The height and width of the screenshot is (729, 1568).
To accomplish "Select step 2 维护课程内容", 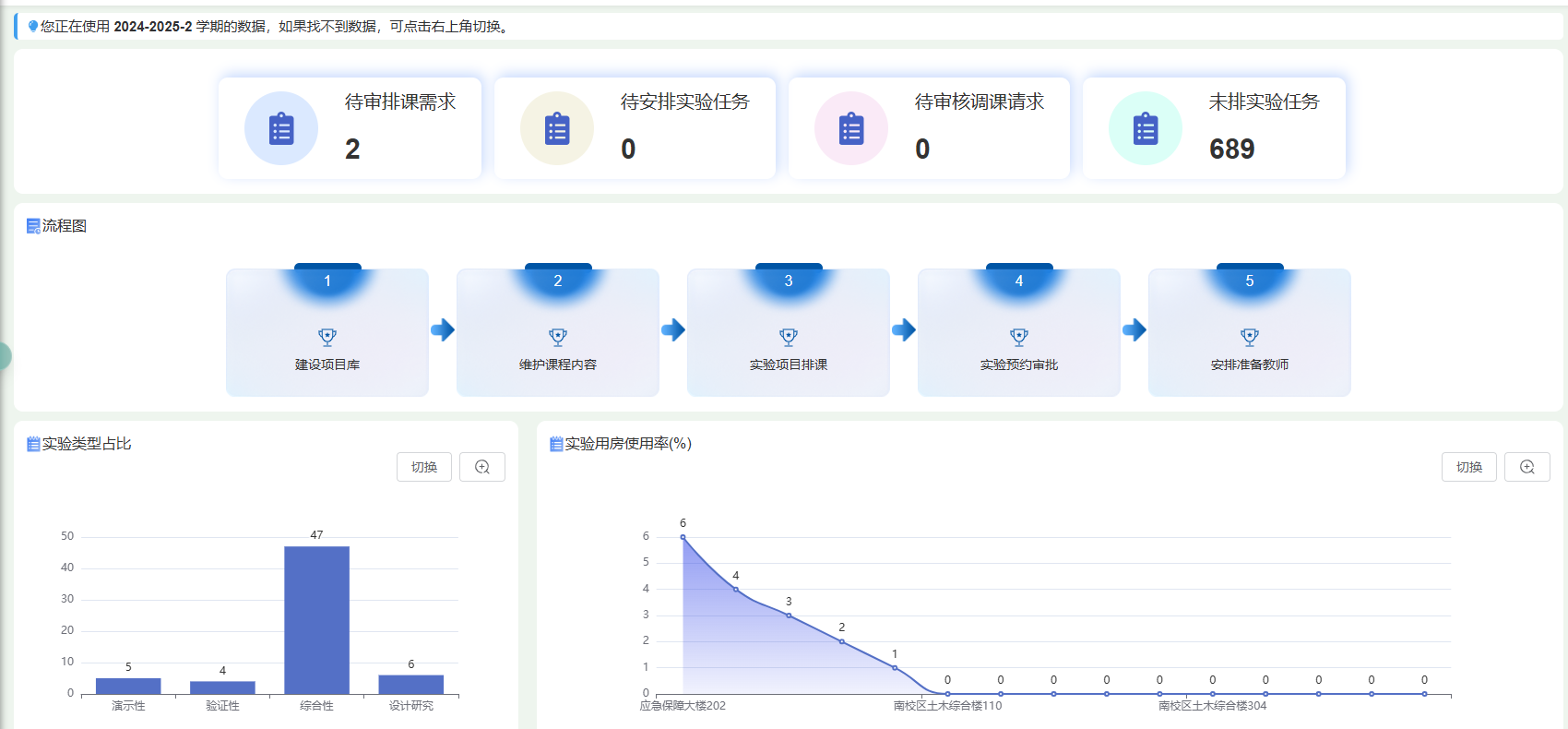I will pyautogui.click(x=558, y=332).
